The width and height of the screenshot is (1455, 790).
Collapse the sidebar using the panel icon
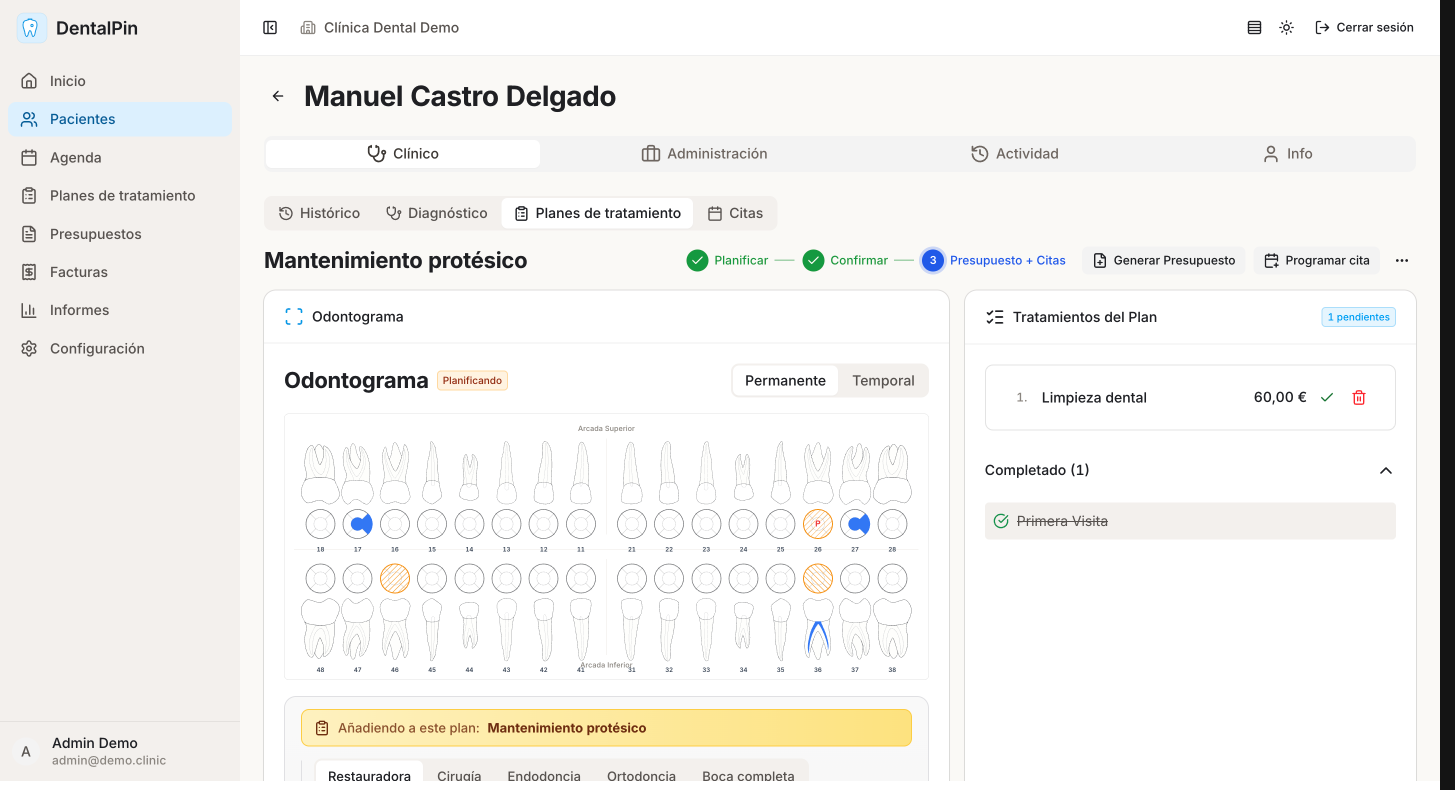[x=270, y=28]
